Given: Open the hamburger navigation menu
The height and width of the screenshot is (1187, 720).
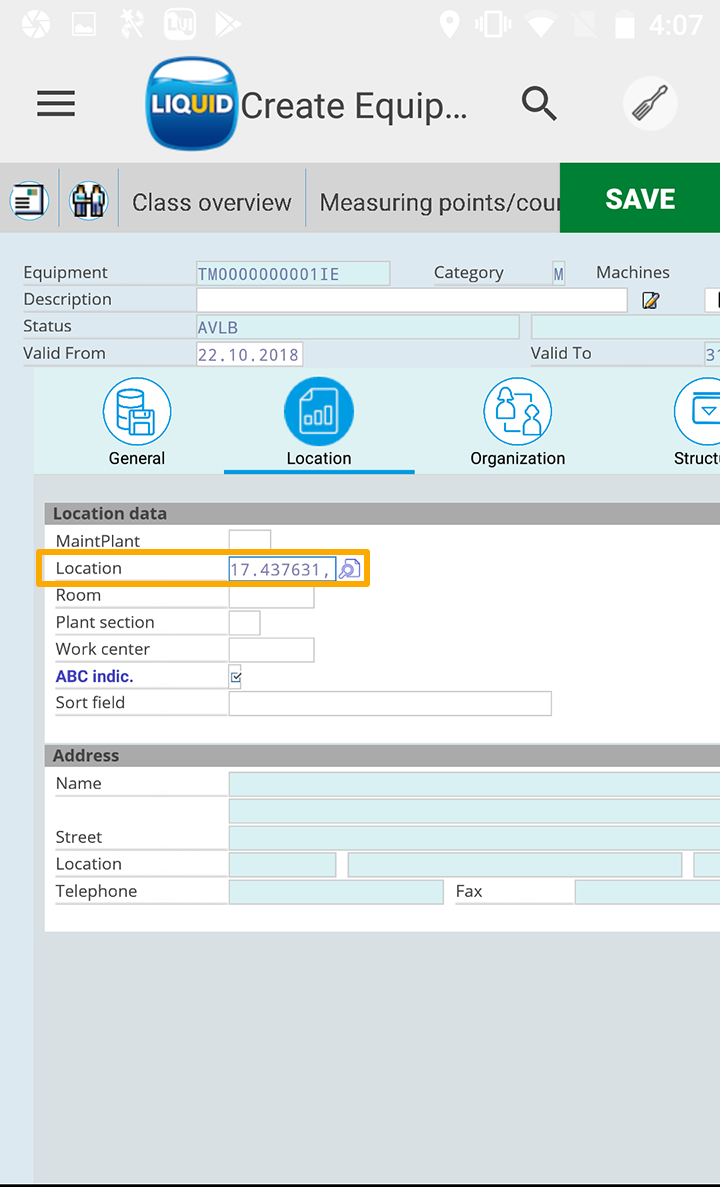Looking at the screenshot, I should pos(56,103).
